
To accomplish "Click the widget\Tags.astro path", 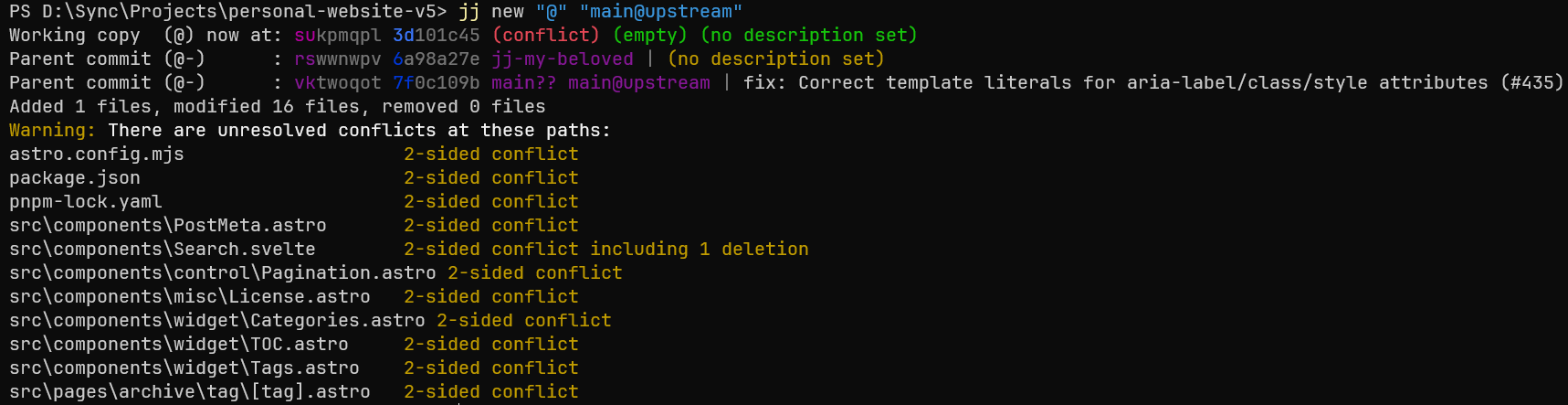I will [x=184, y=368].
